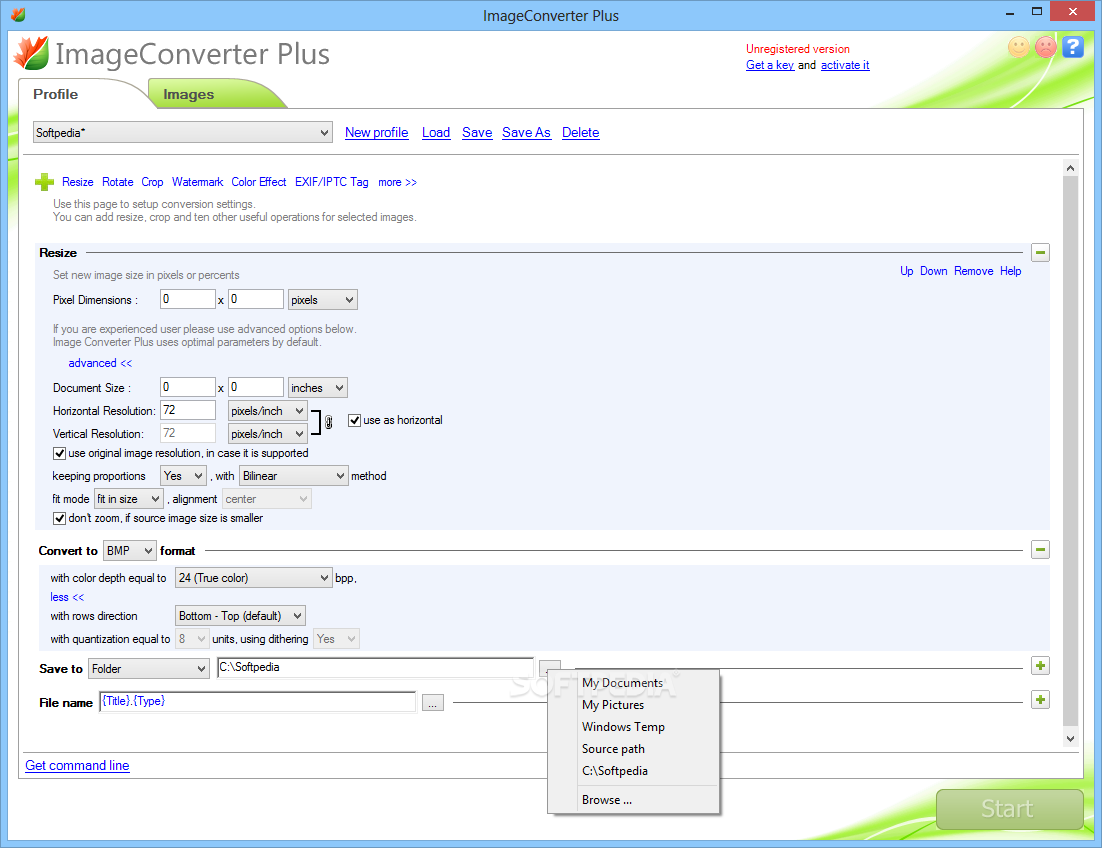Click the Save profile link
This screenshot has height=848, width=1102.
tap(477, 132)
